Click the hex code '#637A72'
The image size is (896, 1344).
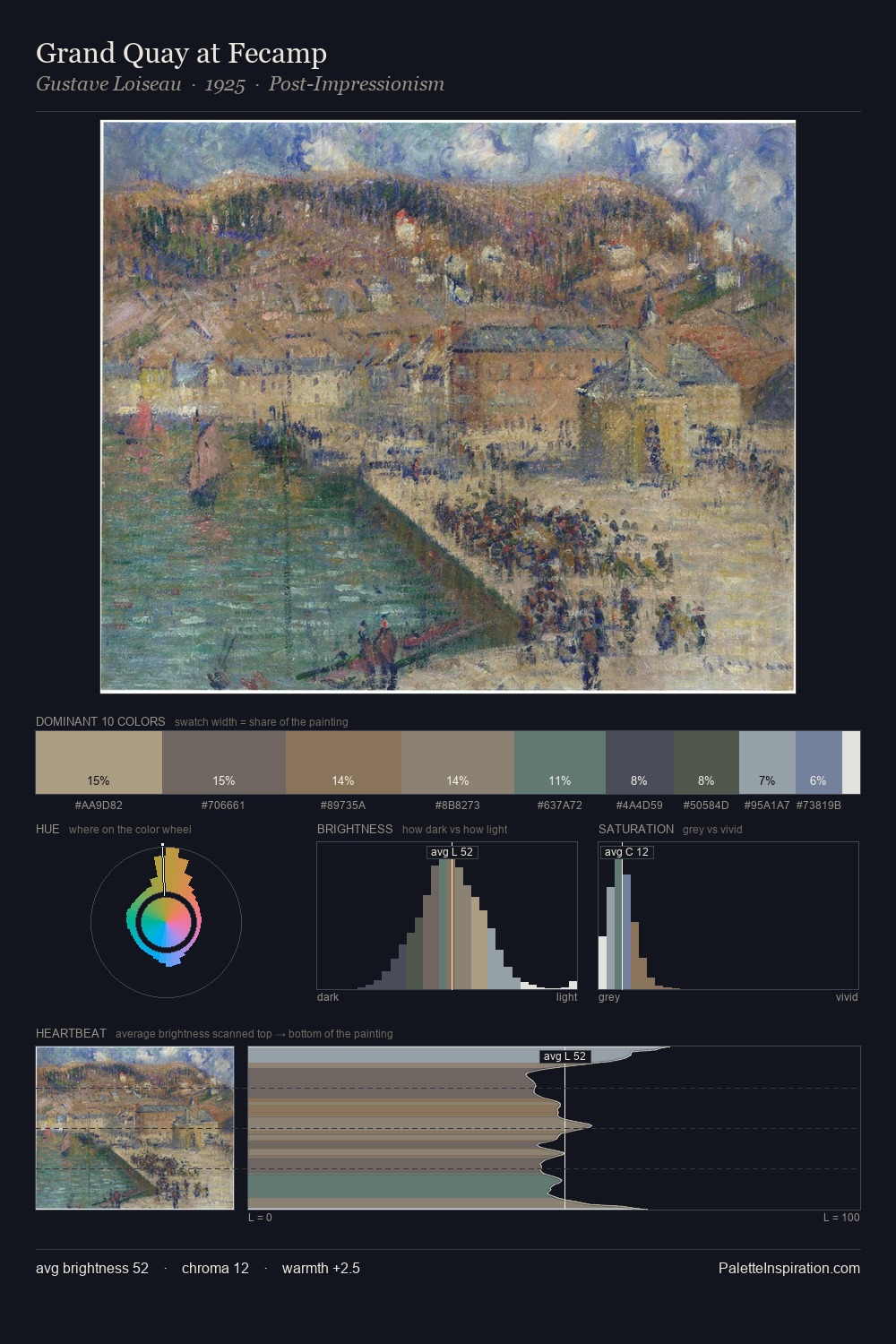click(x=560, y=806)
